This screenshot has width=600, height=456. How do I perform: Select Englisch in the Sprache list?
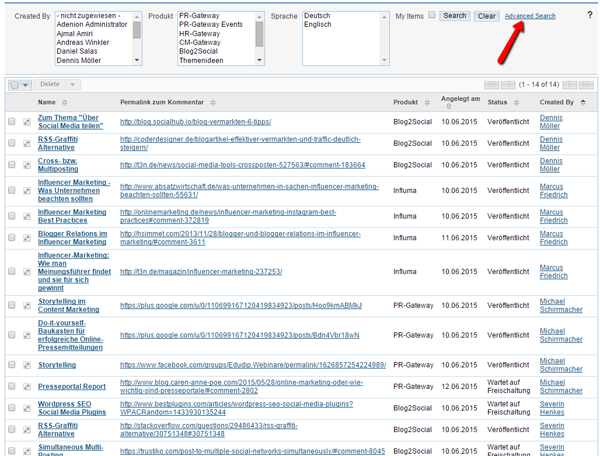coord(319,25)
